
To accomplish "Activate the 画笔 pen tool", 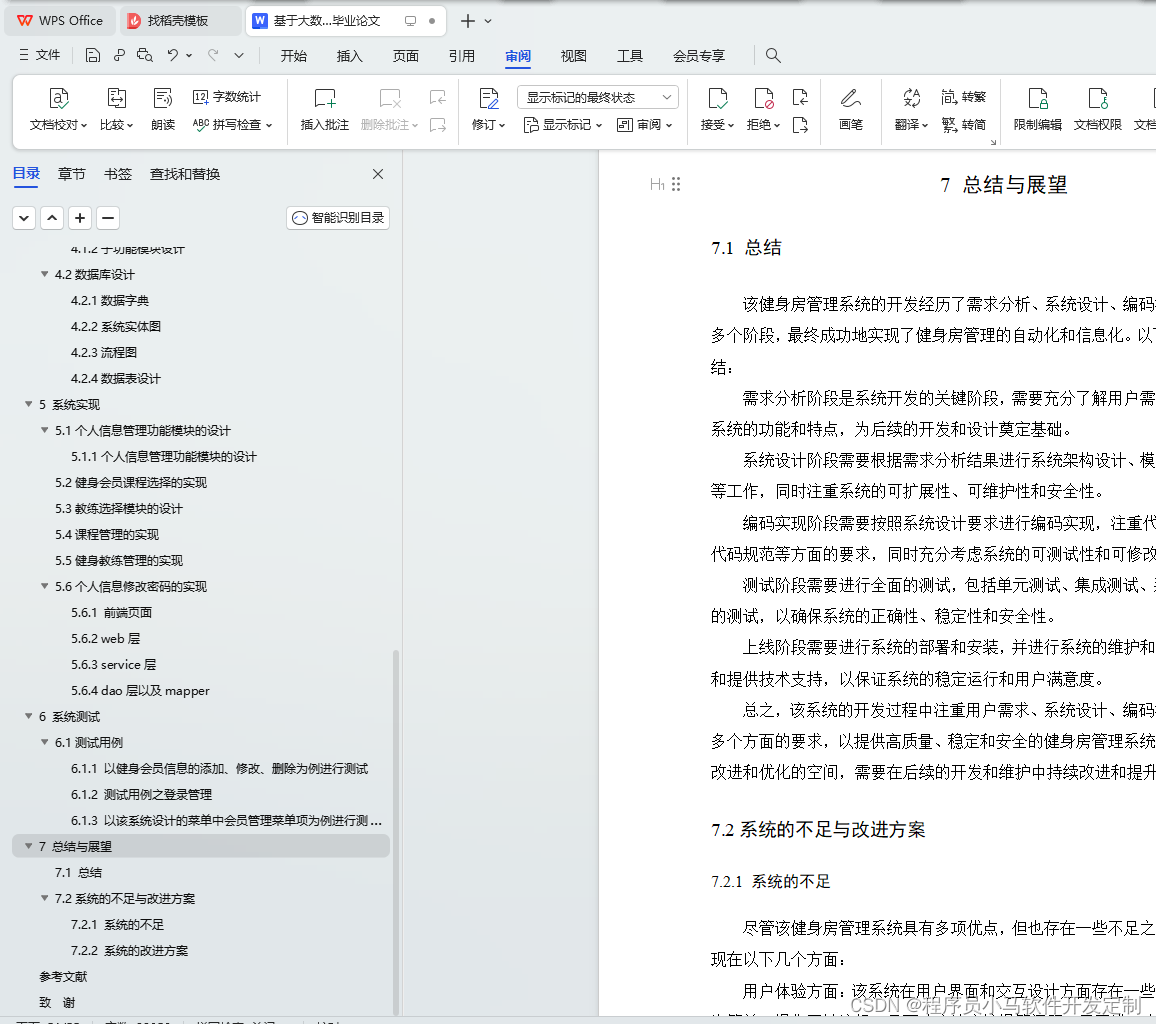I will (850, 109).
